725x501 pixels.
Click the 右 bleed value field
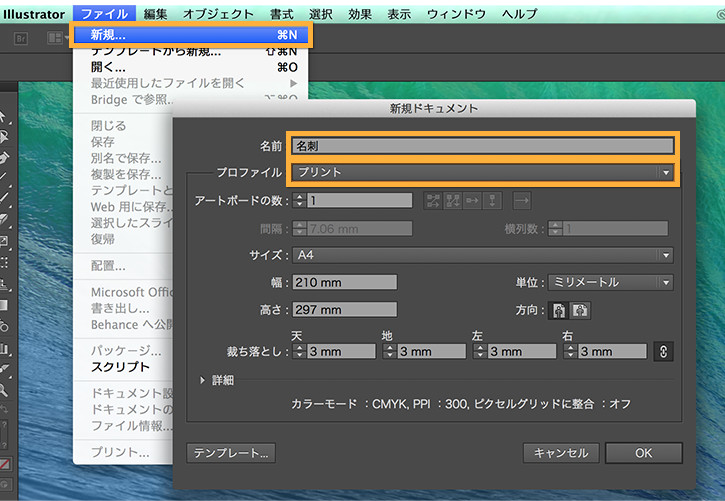coord(613,352)
